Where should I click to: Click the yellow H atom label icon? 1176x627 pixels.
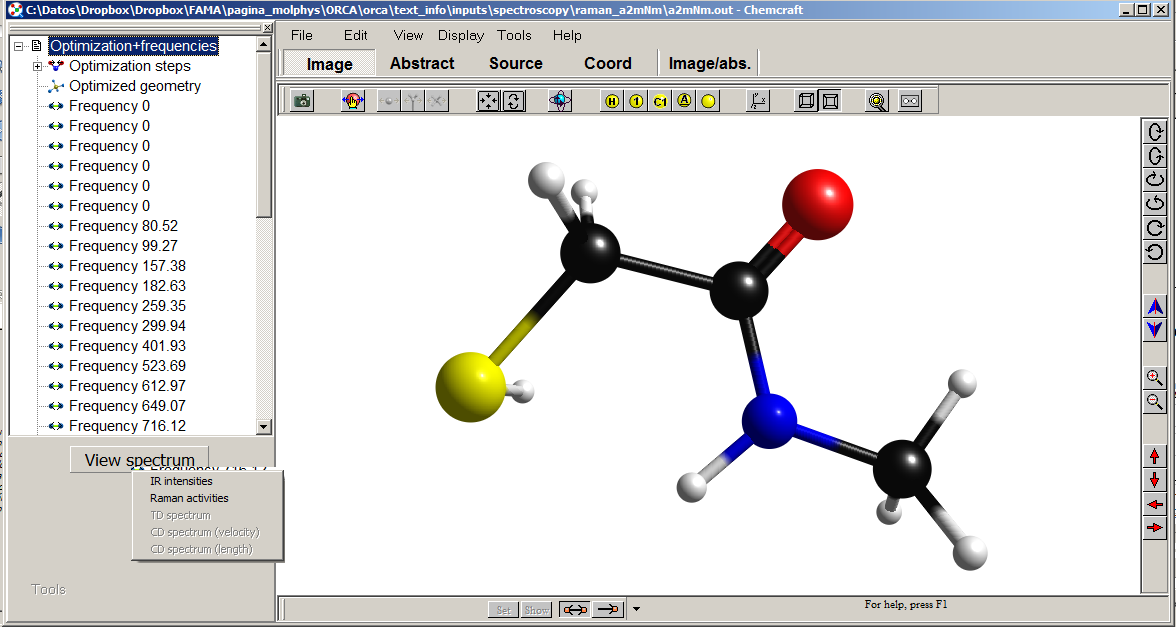tap(612, 100)
